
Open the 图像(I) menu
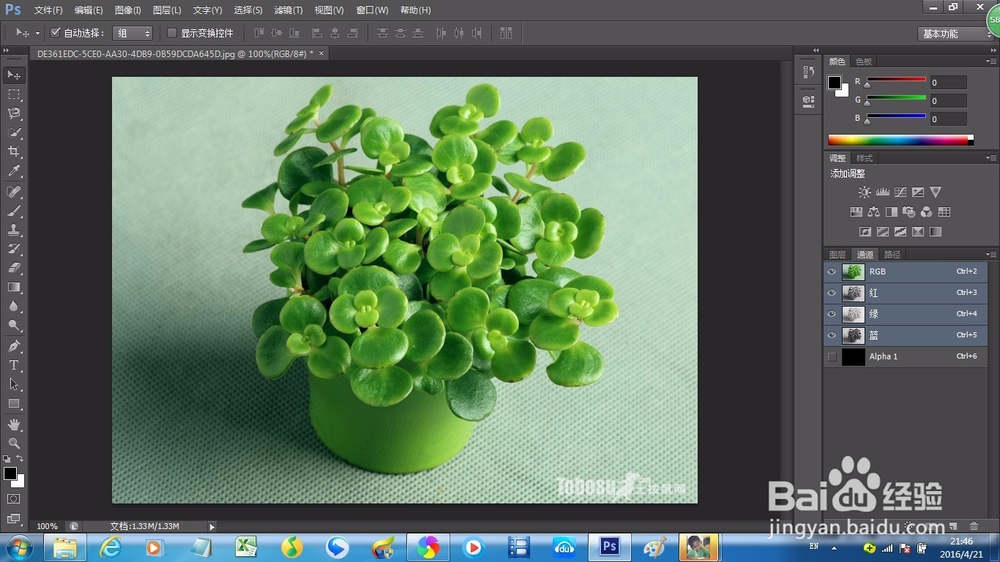(128, 10)
